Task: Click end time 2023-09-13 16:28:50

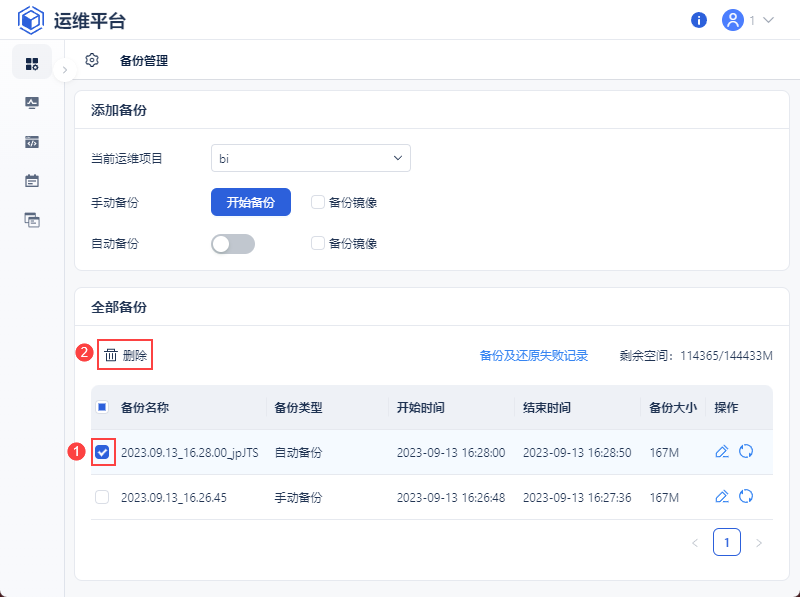Action: [x=577, y=453]
